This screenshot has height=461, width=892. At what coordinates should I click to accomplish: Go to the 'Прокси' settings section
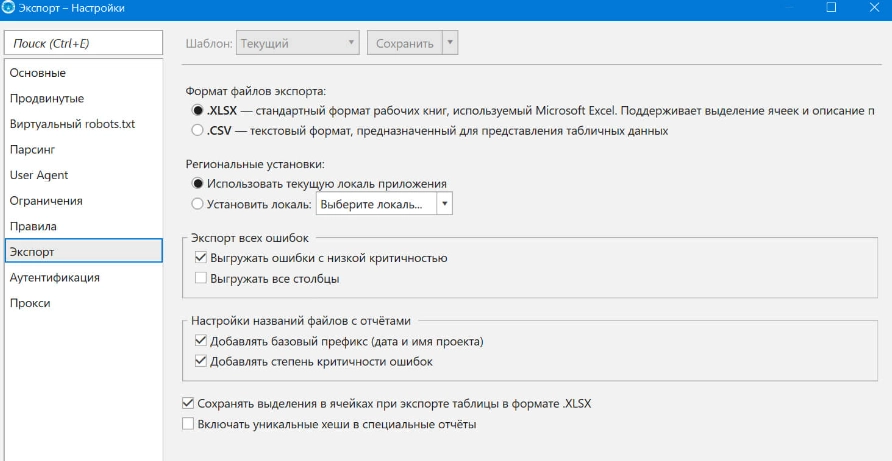point(30,303)
